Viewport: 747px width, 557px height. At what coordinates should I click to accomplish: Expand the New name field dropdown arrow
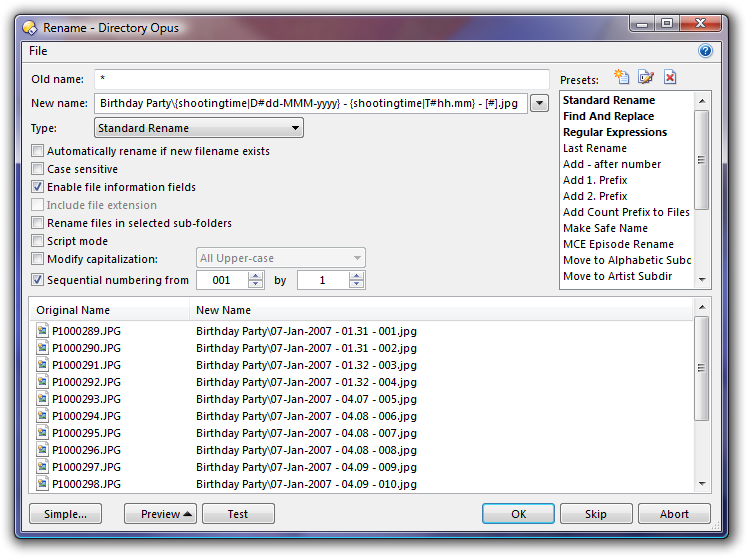coord(539,103)
